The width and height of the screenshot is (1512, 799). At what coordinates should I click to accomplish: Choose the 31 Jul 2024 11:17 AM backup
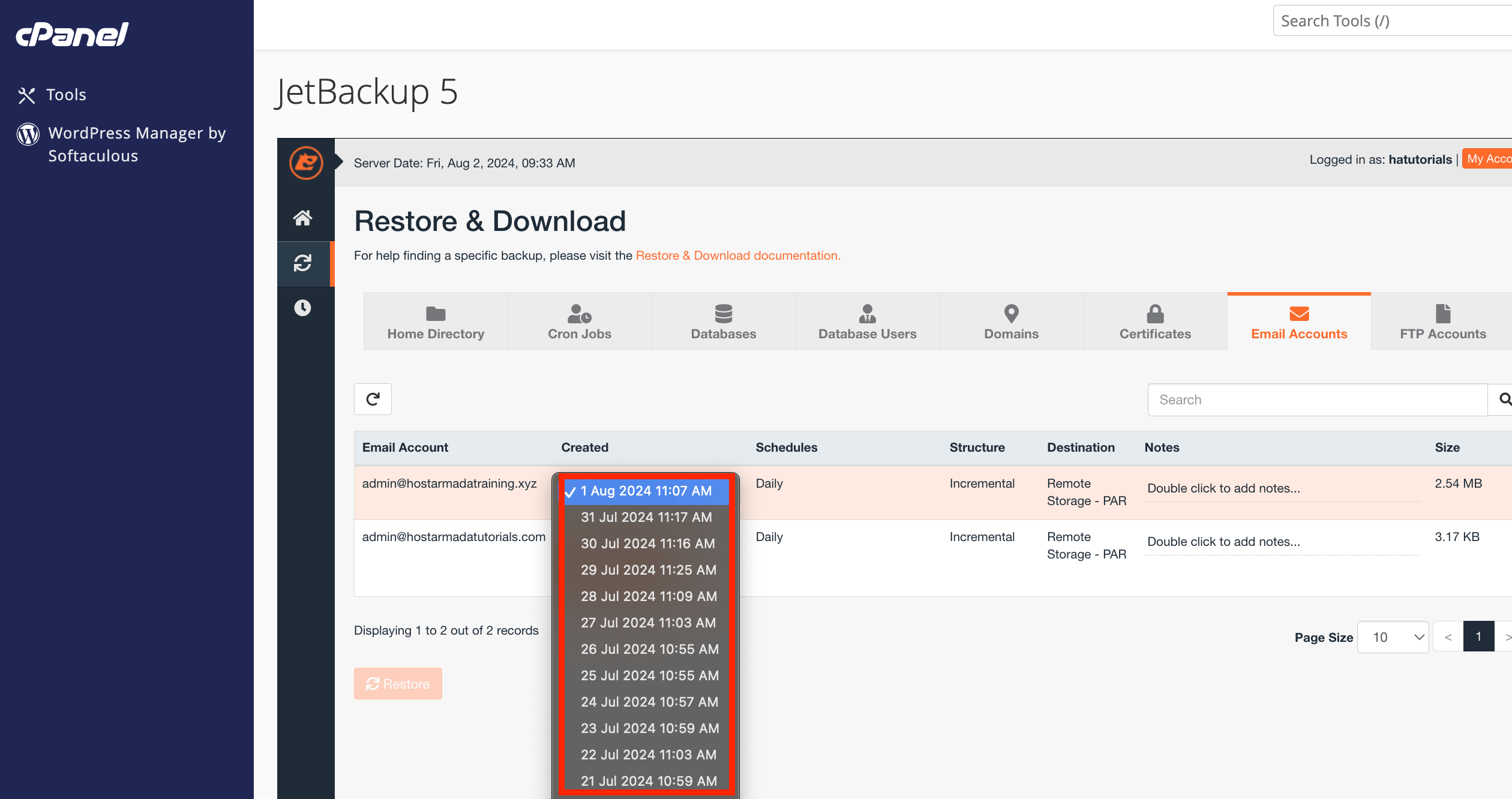click(646, 517)
